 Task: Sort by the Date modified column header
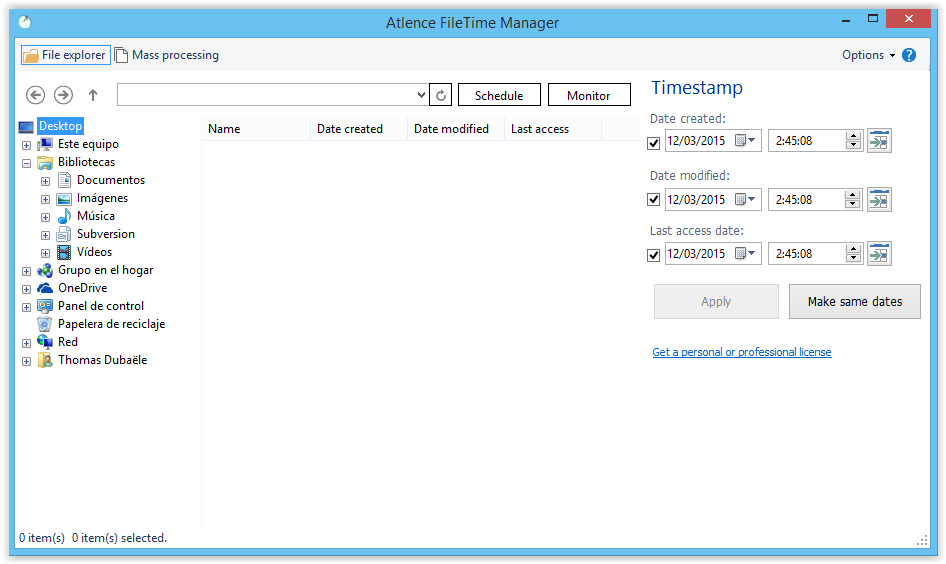coord(456,129)
